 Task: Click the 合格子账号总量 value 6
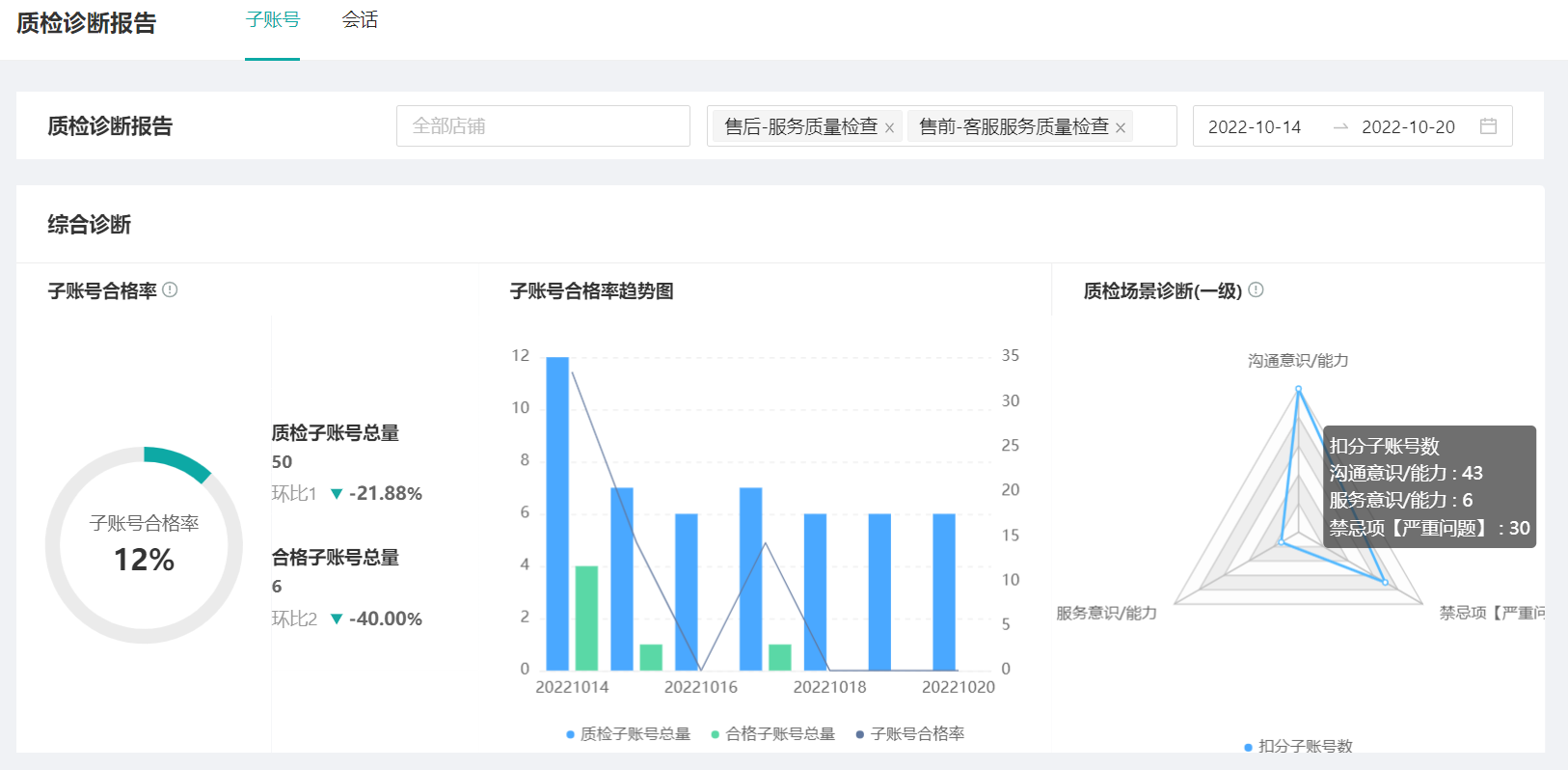[277, 587]
